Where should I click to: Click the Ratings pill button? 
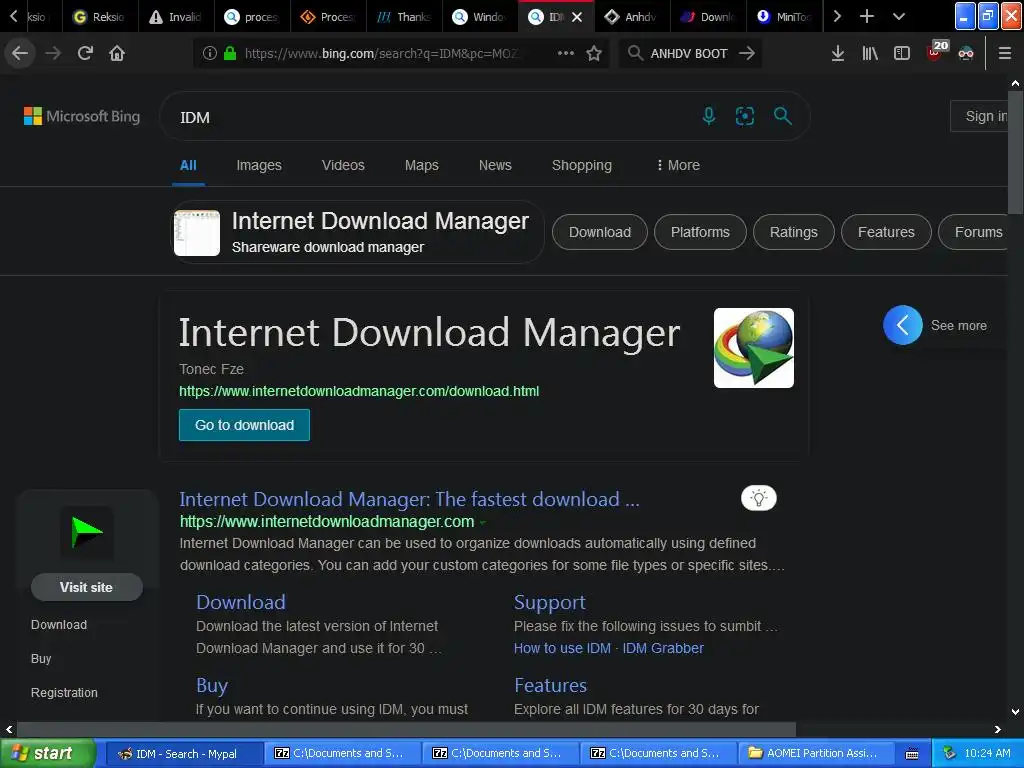click(x=793, y=232)
